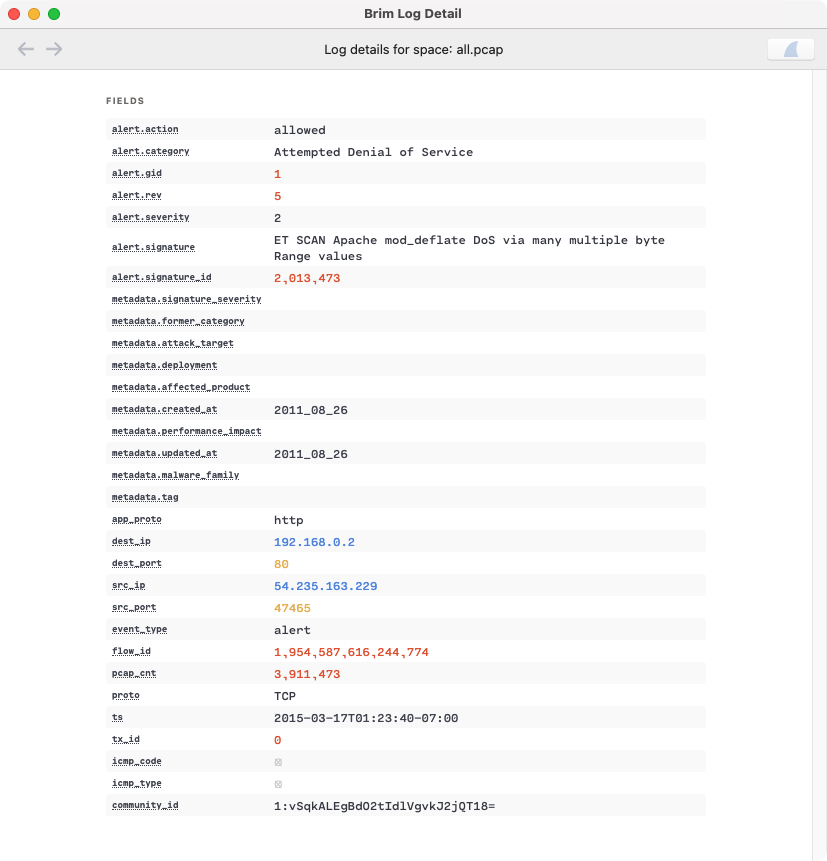Click the null value icon for icmp_code
Screen dimensions: 827x861
(x=277, y=761)
